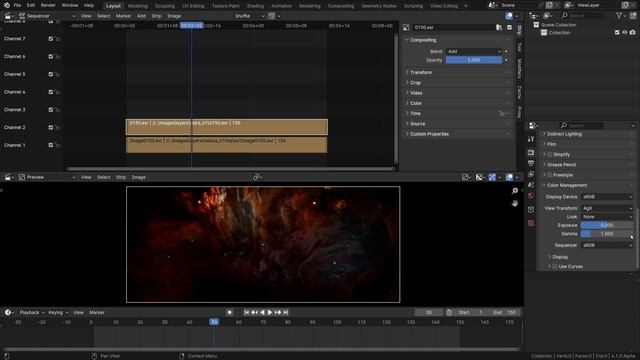Lock Channel 7 with its lock icon
Viewport: 640px width, 360px height.
(x=58, y=39)
